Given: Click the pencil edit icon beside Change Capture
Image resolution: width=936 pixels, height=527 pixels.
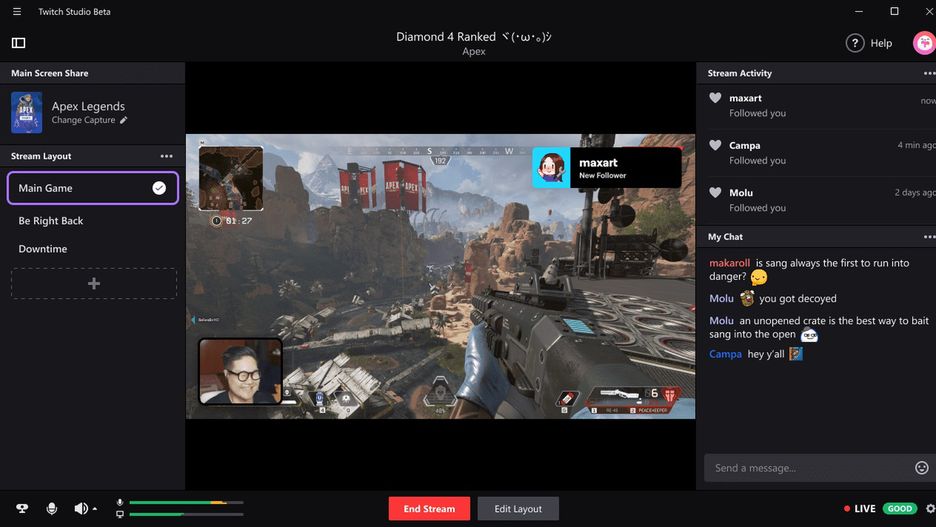Looking at the screenshot, I should click(124, 120).
